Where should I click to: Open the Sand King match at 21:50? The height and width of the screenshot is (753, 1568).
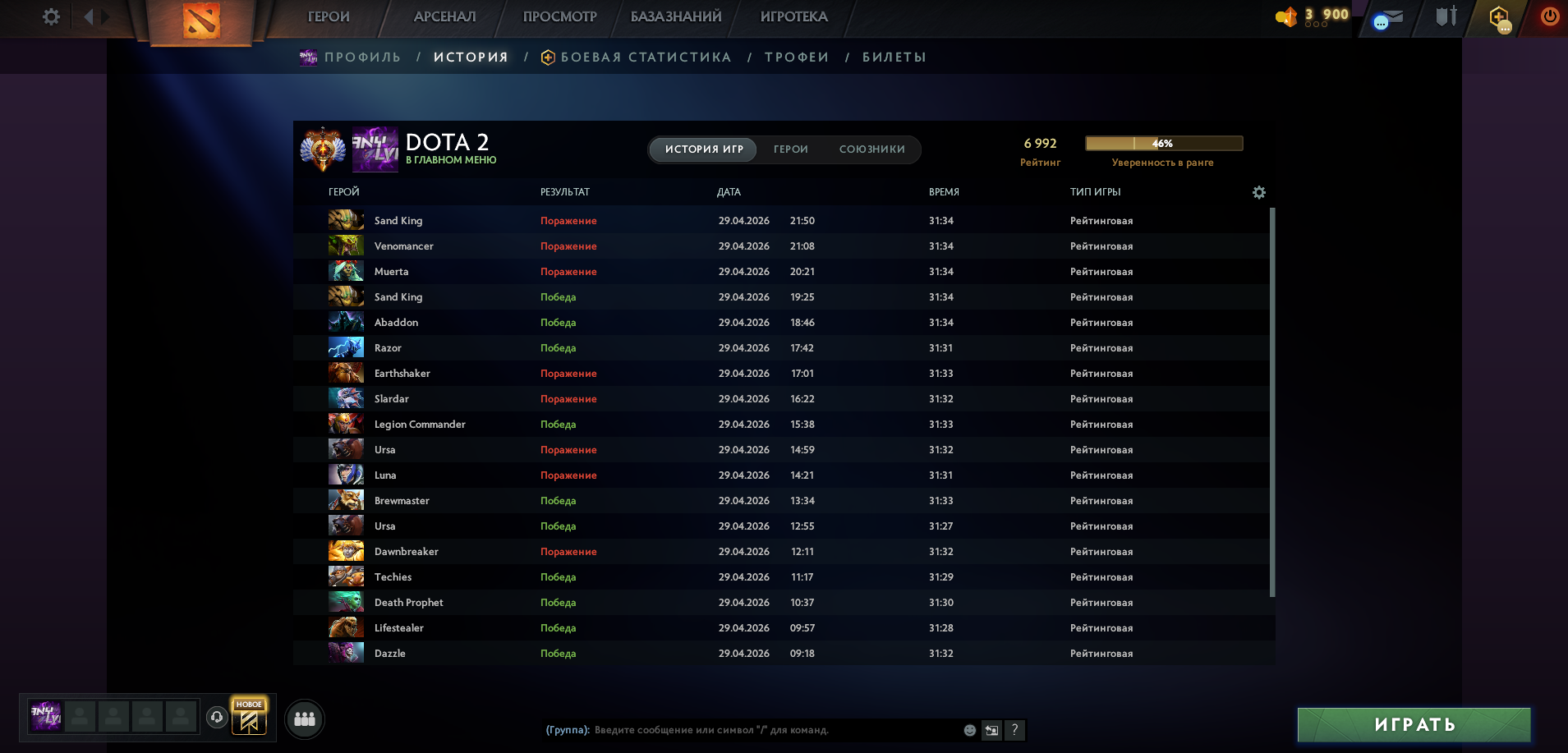[x=781, y=221]
